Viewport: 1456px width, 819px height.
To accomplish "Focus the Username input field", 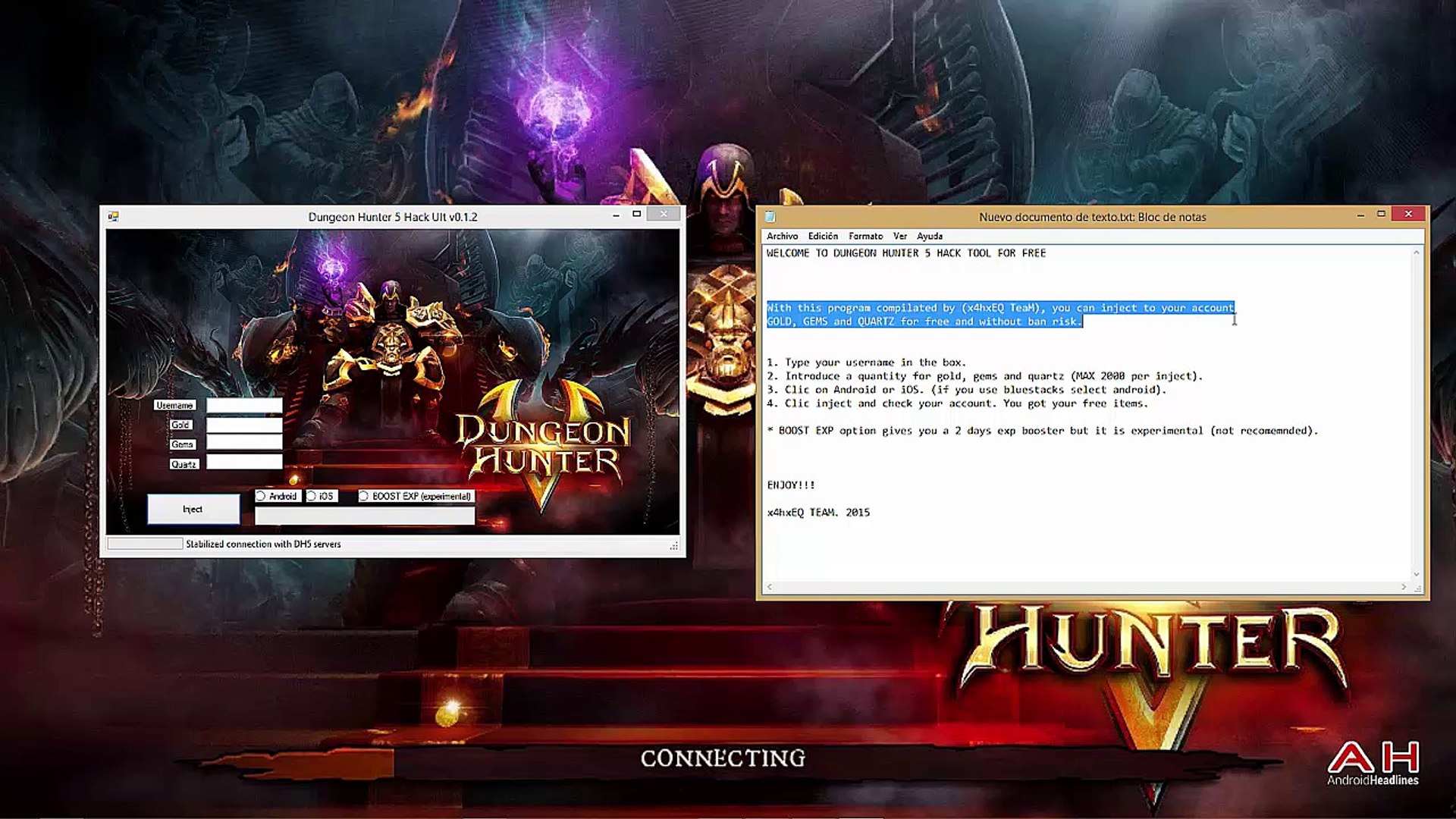I will click(244, 406).
